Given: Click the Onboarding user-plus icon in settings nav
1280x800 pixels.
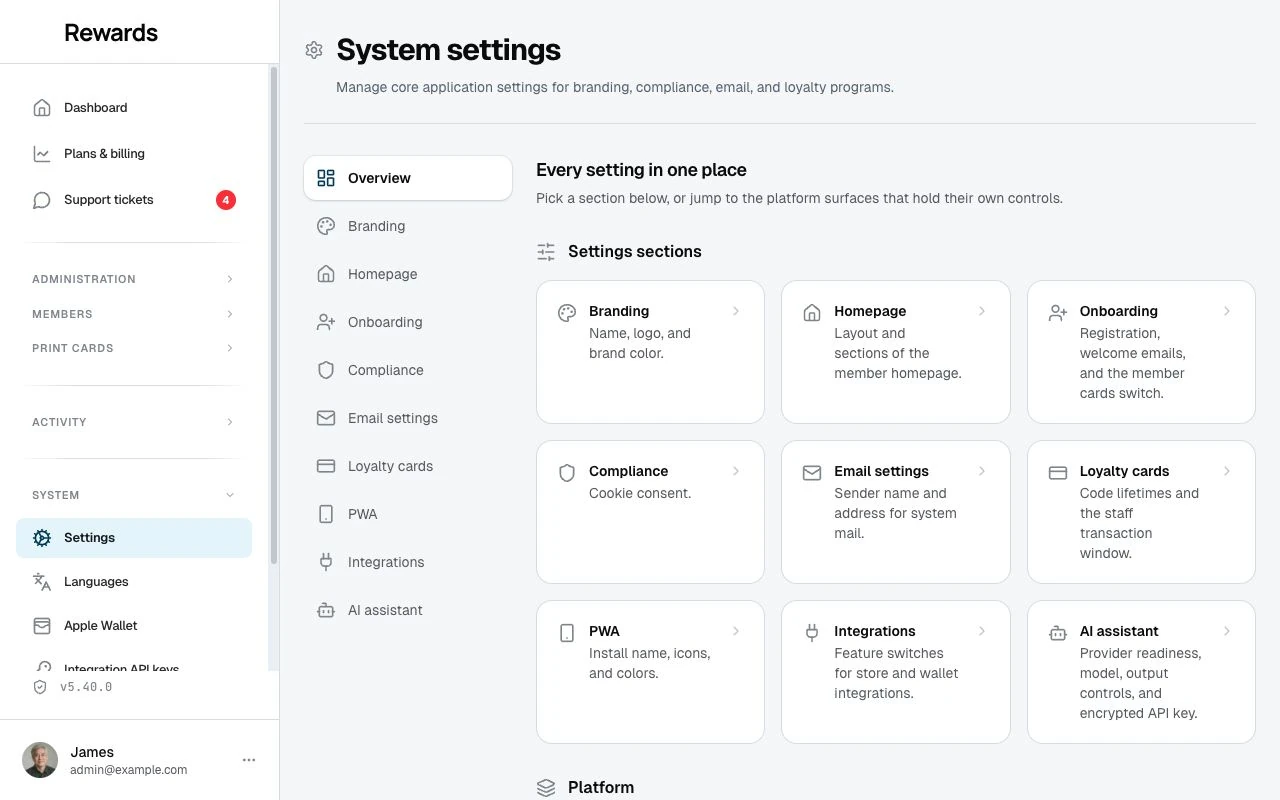Looking at the screenshot, I should tap(326, 322).
